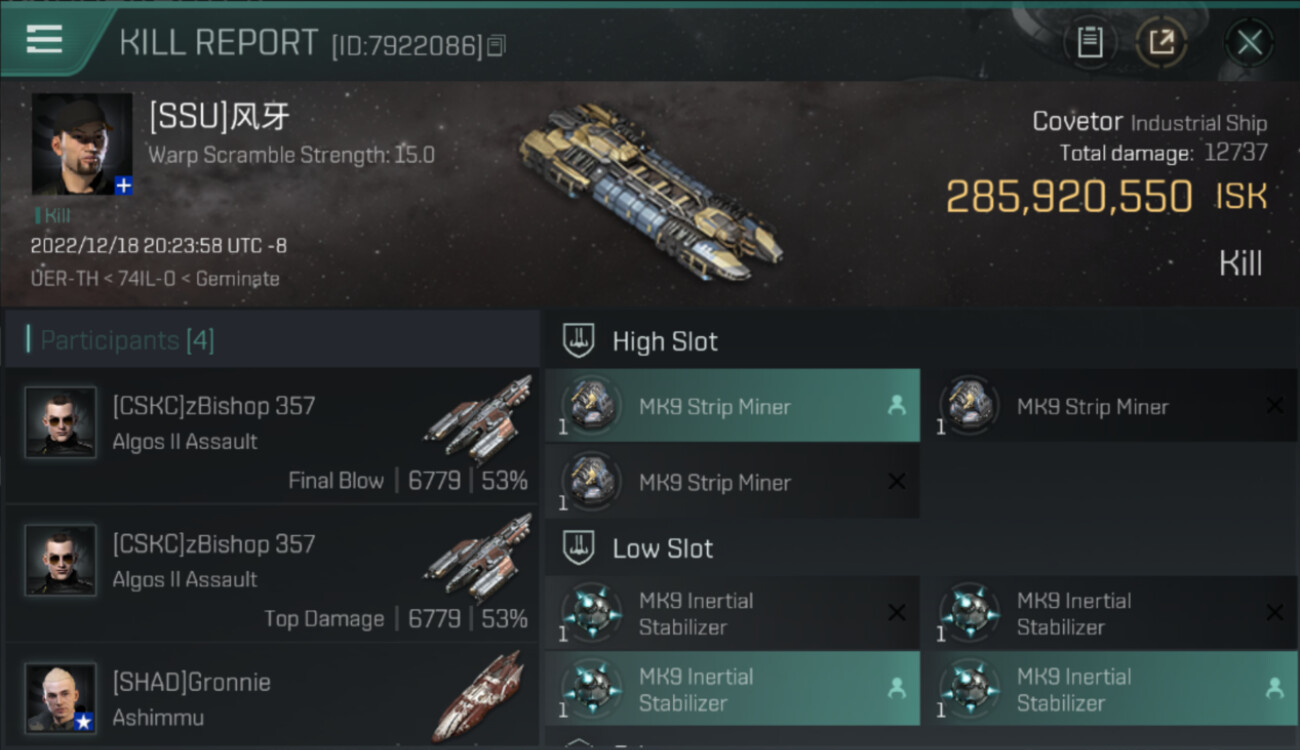Click the X on right MK9 Strip Miner

(1274, 406)
